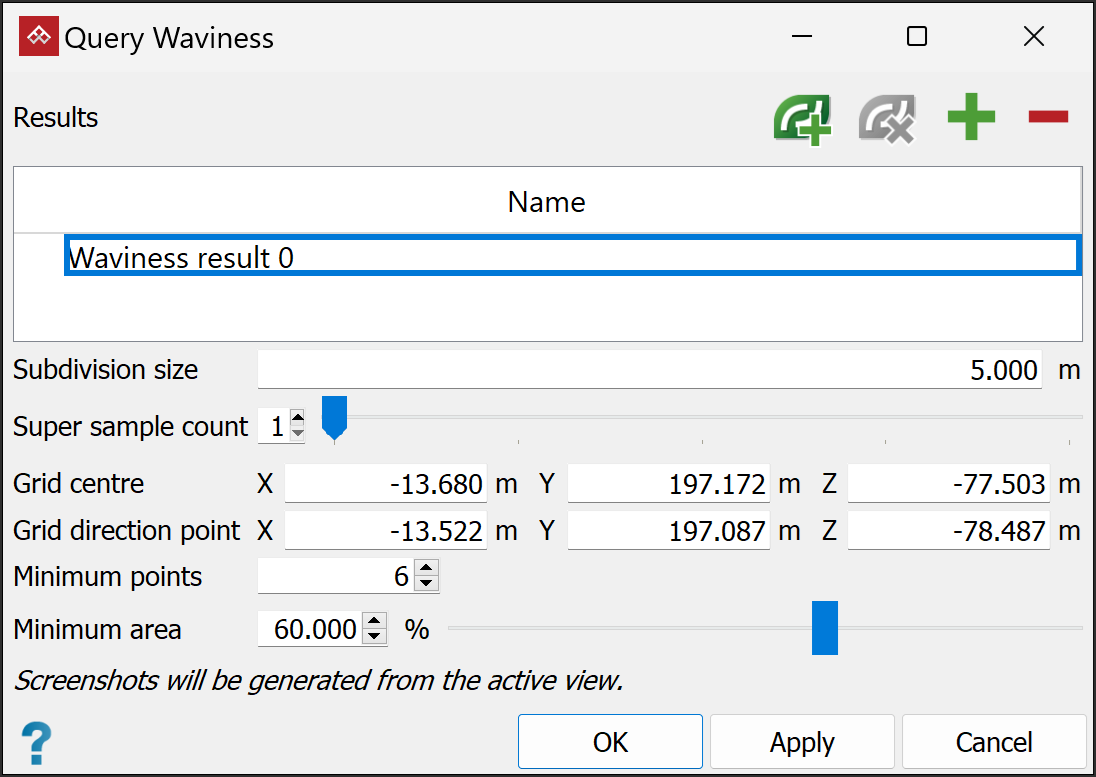Open help with the blue question mark
The image size is (1096, 777).
point(36,744)
